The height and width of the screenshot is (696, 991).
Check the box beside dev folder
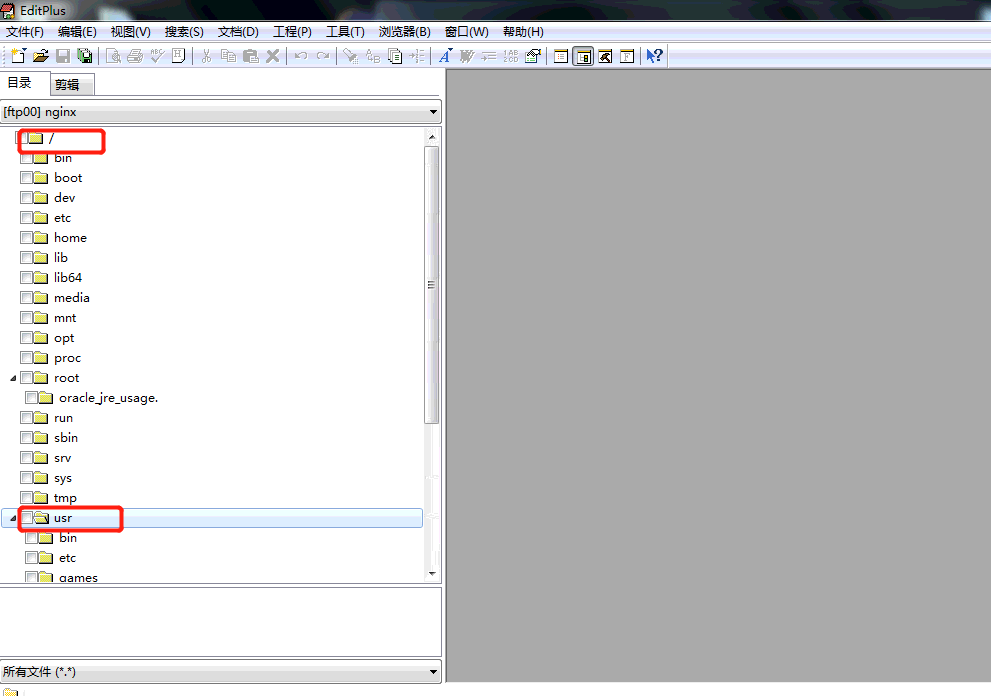[x=26, y=198]
